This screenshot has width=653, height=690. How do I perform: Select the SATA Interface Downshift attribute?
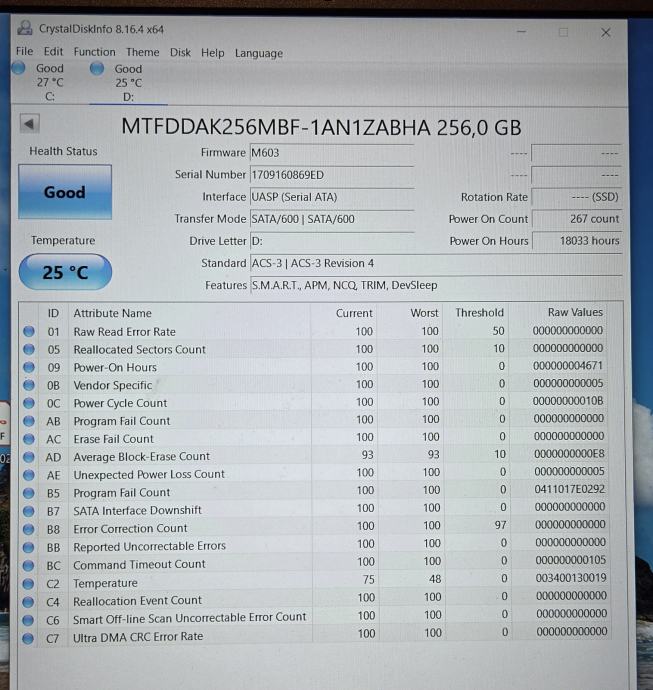[x=315, y=510]
